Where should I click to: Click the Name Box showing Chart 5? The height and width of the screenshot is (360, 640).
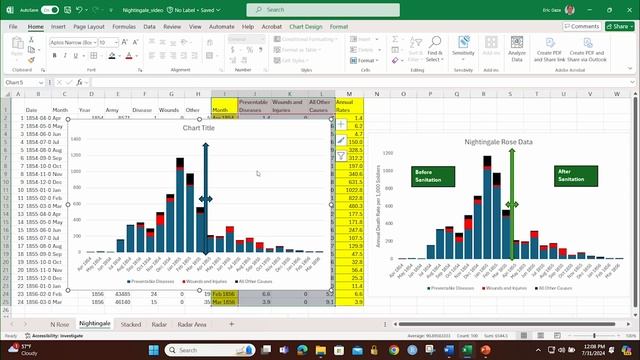pos(24,82)
